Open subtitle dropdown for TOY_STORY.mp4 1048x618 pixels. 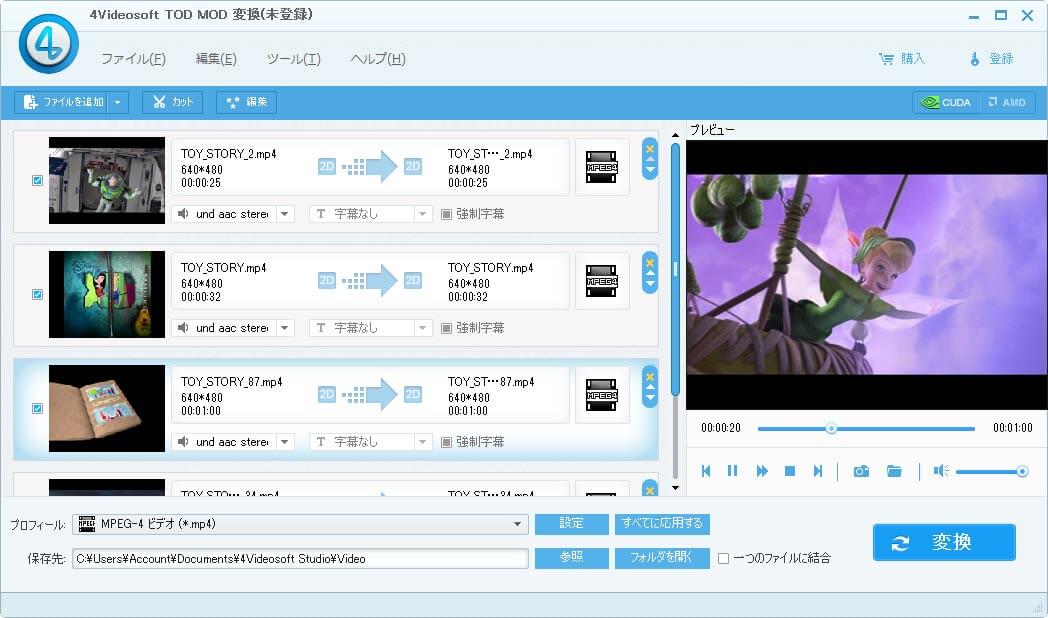(422, 328)
